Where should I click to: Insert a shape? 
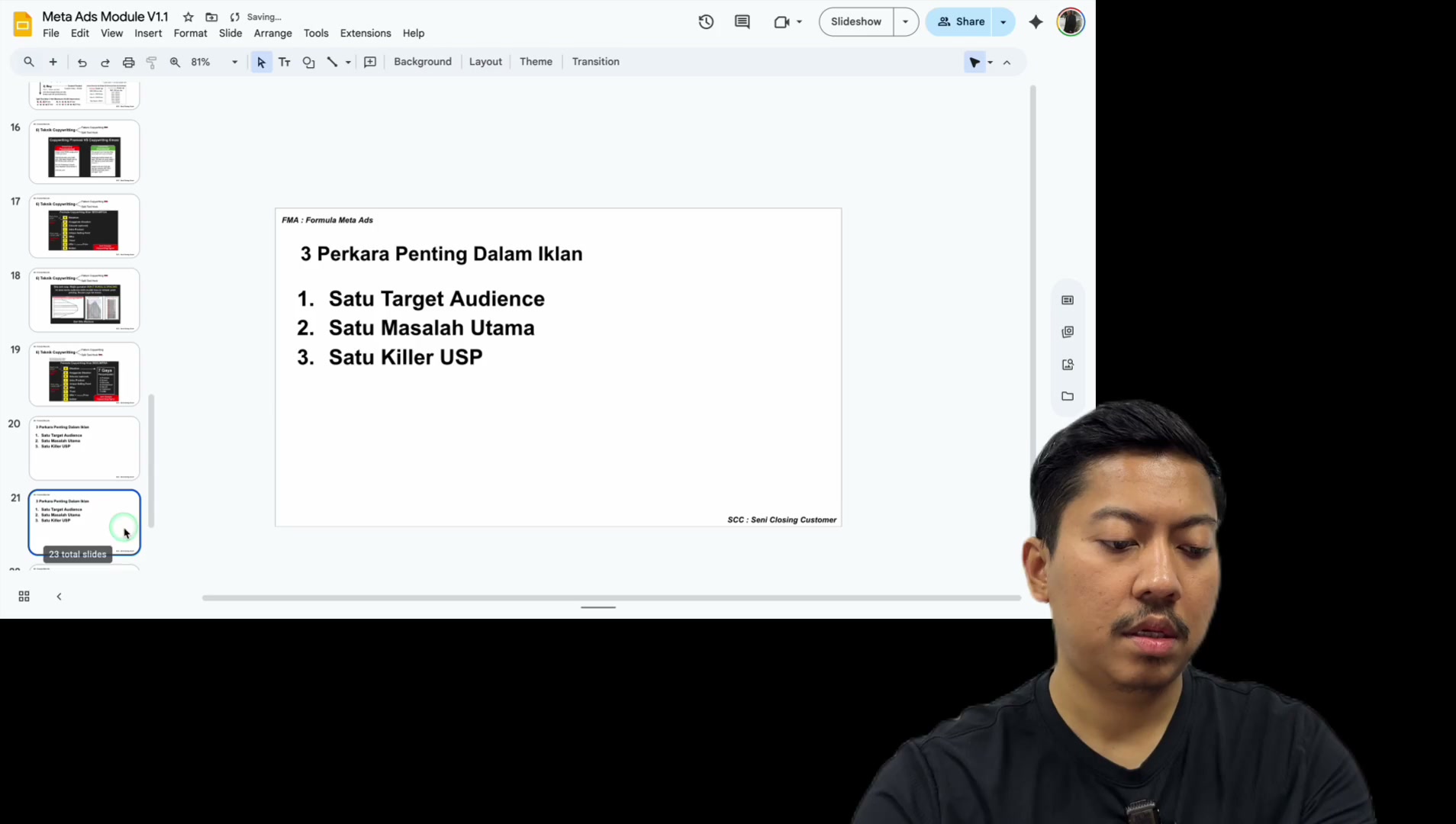pyautogui.click(x=309, y=62)
